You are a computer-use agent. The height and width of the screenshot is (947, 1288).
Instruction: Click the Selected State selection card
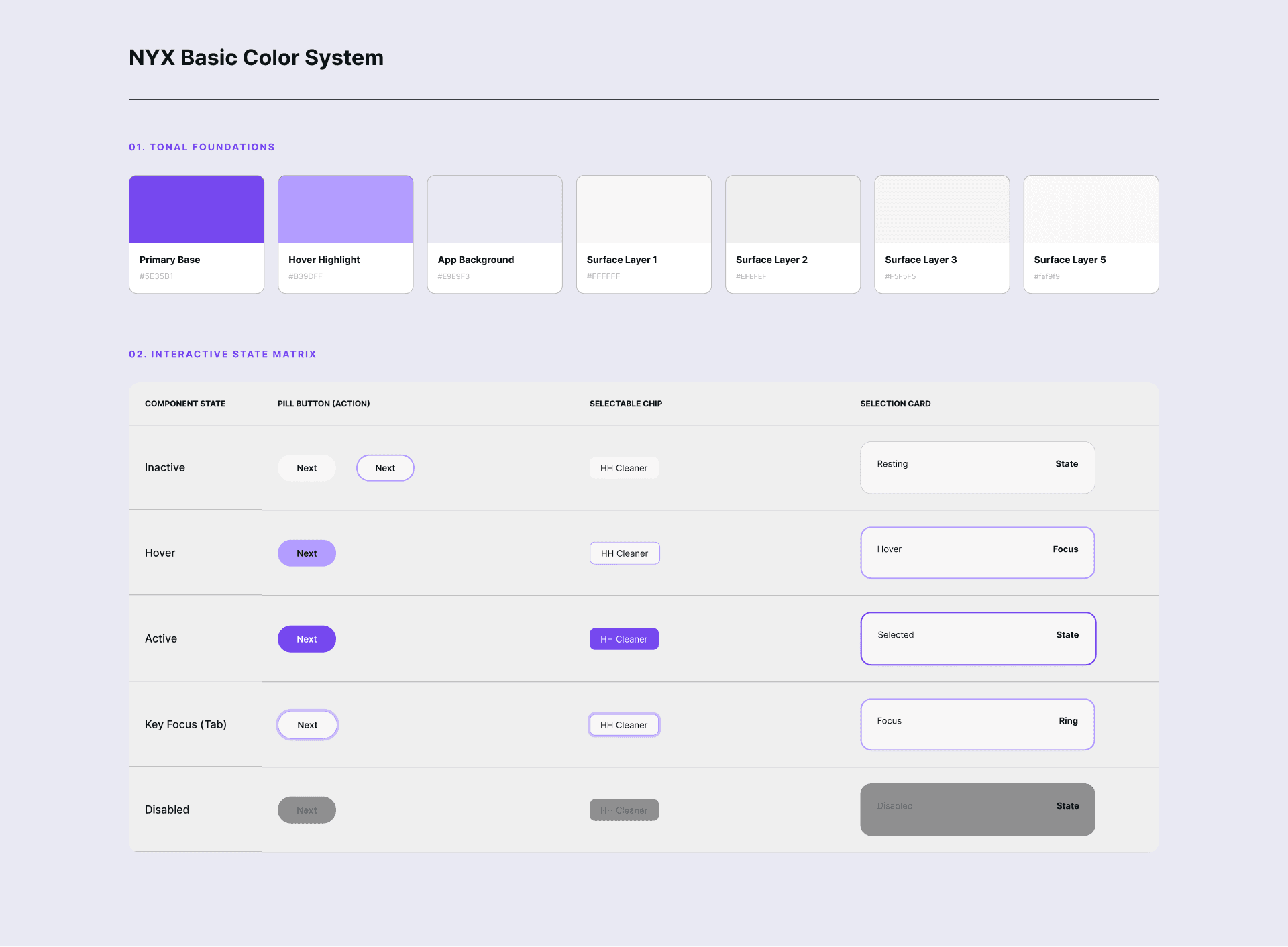[978, 638]
